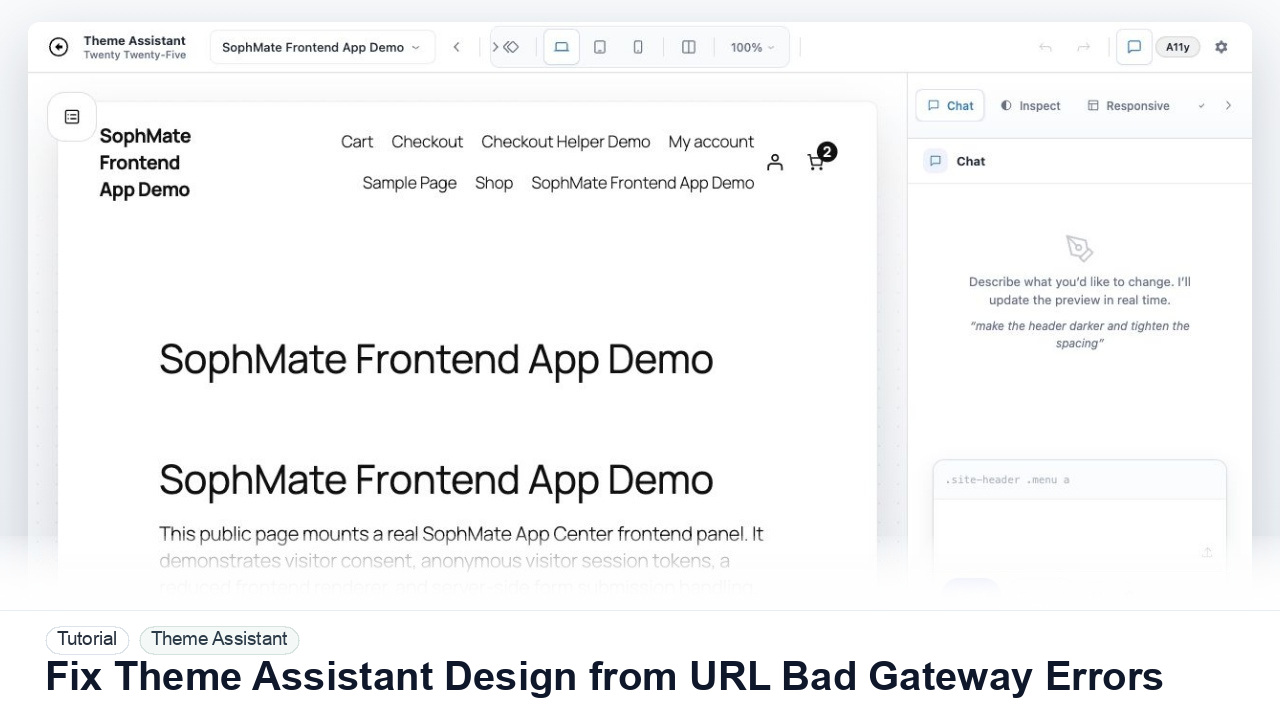Collapse side panel with right chevron

pos(1229,105)
